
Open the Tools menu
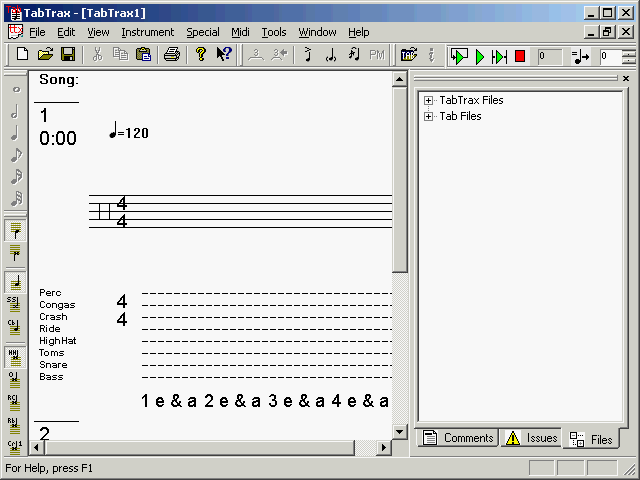click(x=274, y=32)
